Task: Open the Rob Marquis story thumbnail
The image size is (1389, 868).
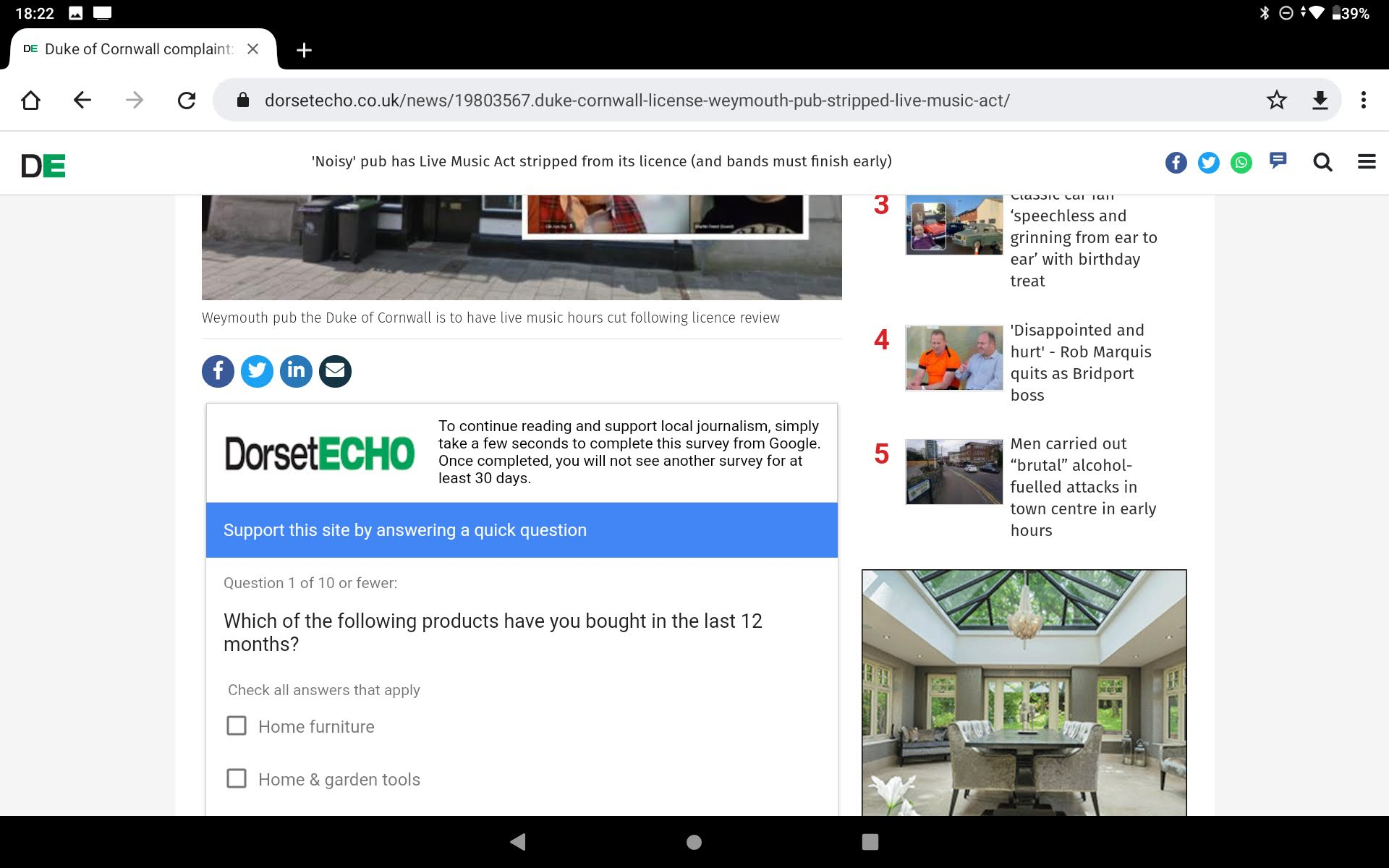Action: pos(954,358)
